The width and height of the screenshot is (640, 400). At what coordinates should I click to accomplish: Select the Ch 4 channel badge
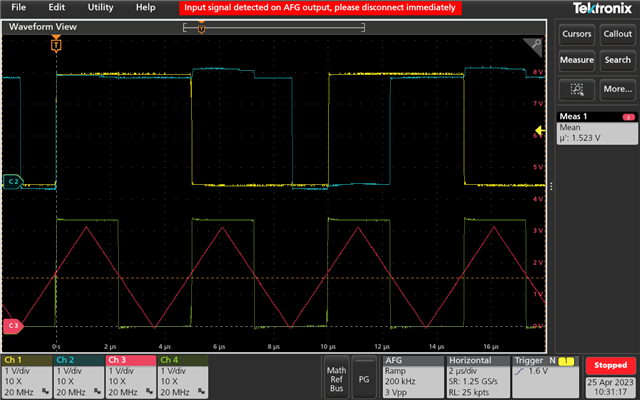pos(182,377)
